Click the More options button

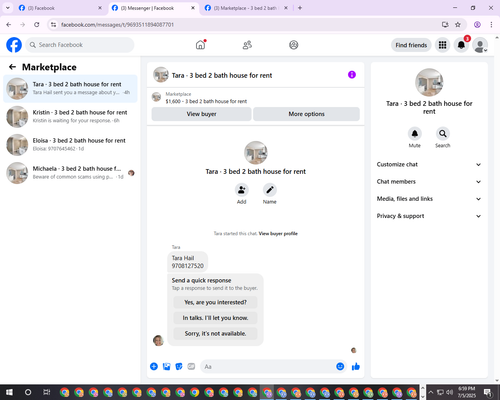tap(306, 114)
